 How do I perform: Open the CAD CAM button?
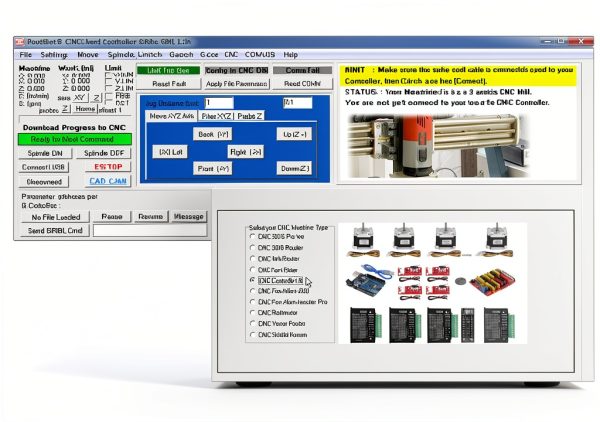(x=108, y=181)
